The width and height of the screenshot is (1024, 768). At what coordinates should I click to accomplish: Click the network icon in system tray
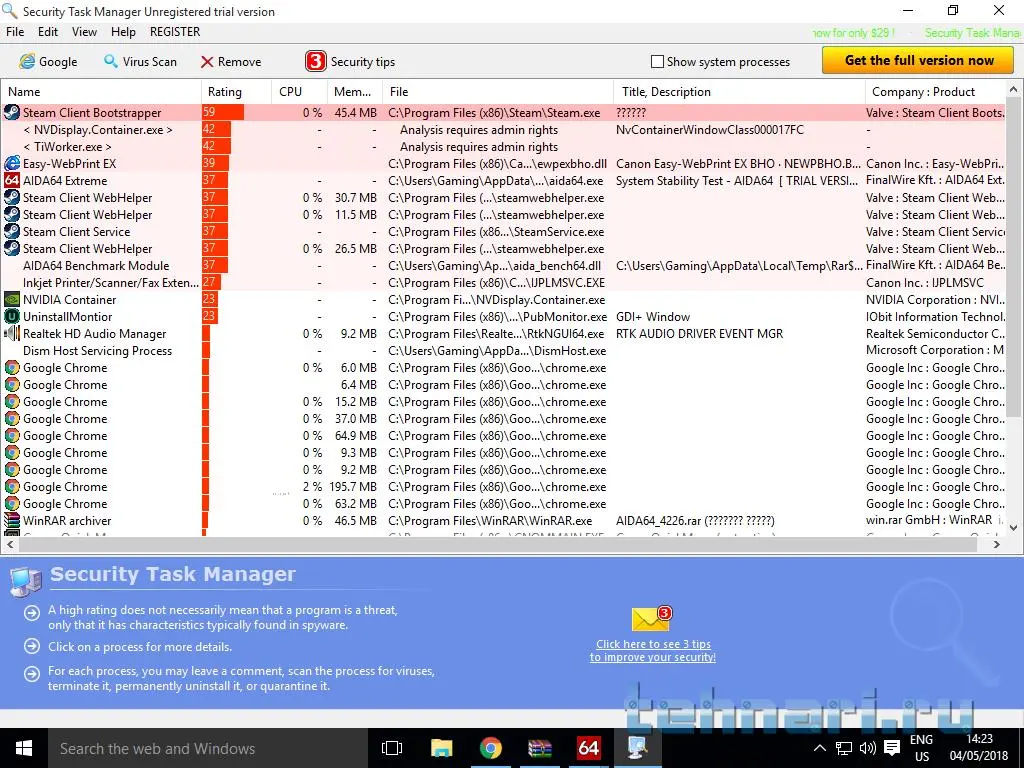844,748
